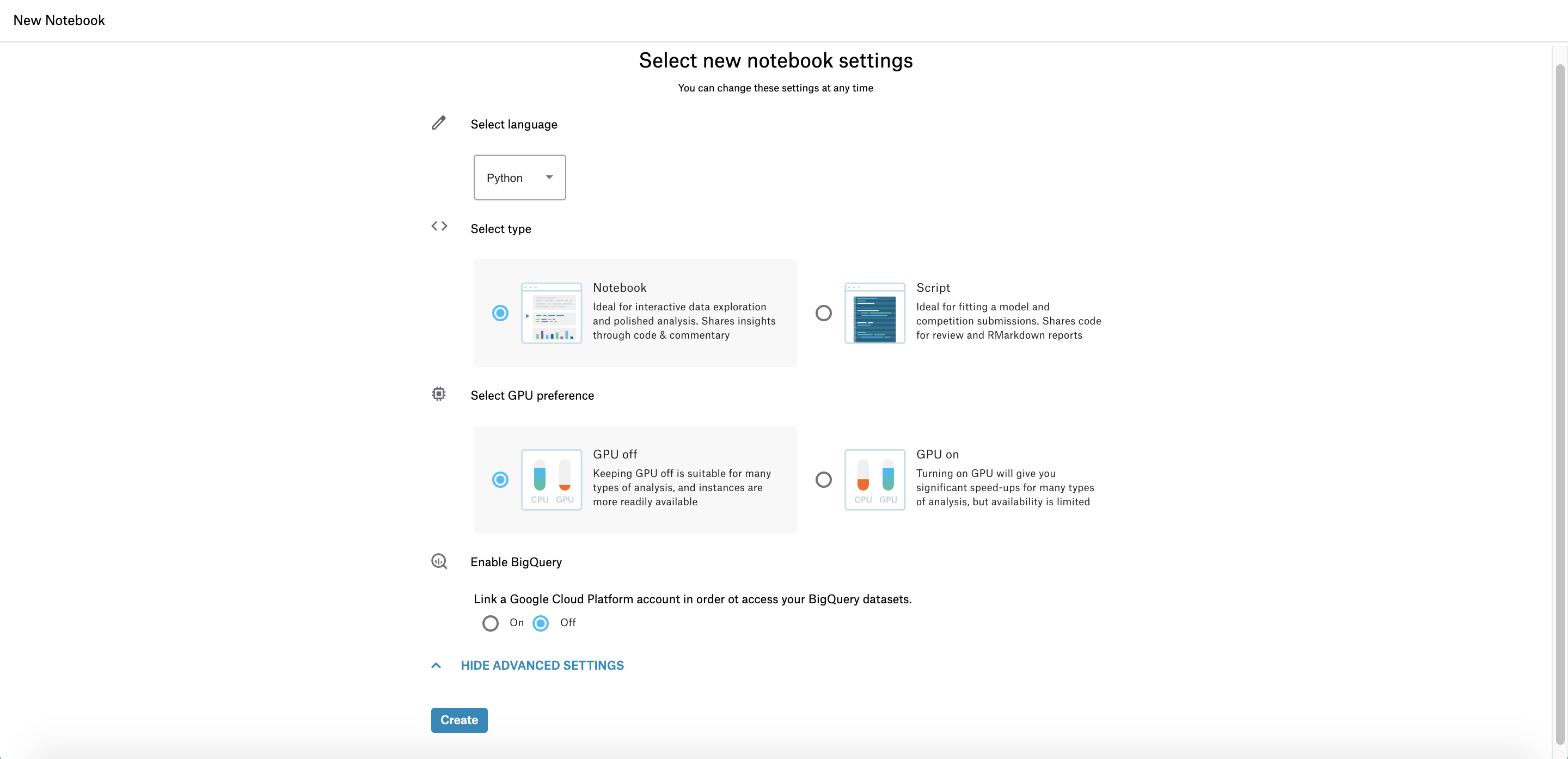
Task: Click the Script type illustration thumbnail
Action: 874,313
